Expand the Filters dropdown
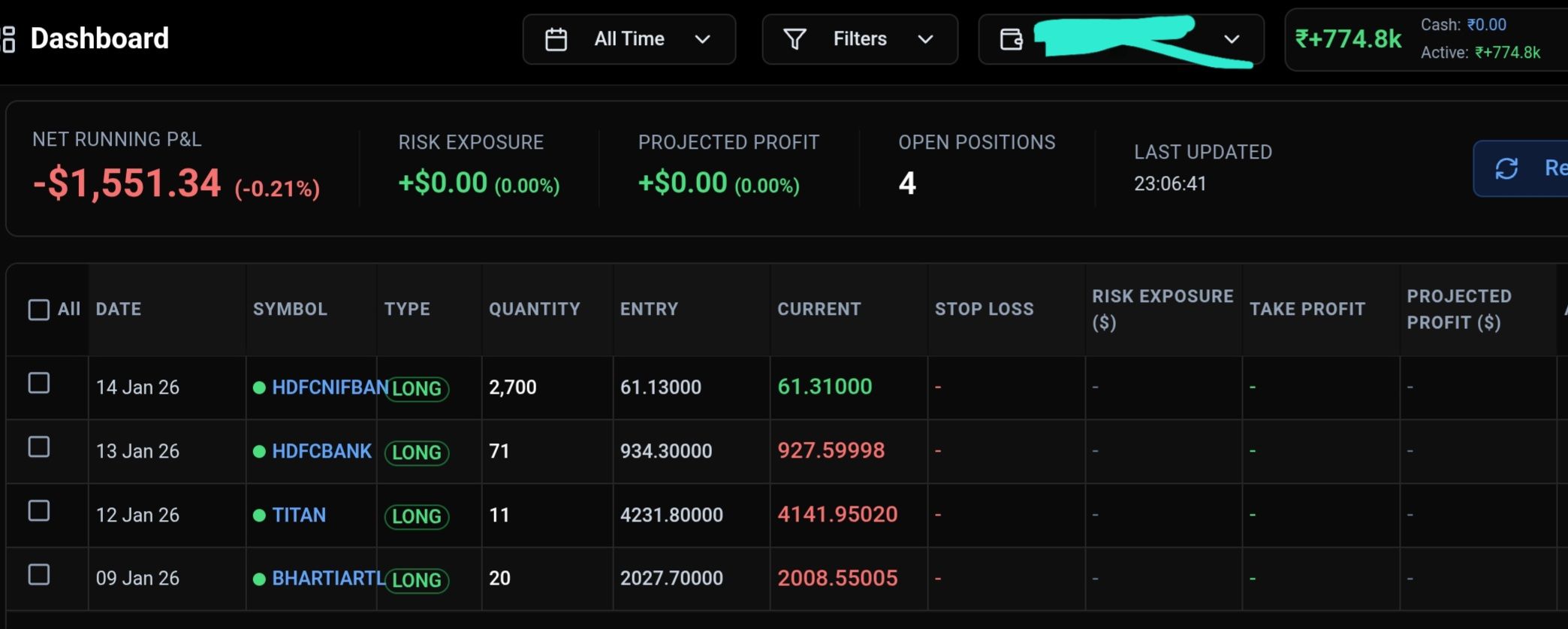 (x=860, y=39)
